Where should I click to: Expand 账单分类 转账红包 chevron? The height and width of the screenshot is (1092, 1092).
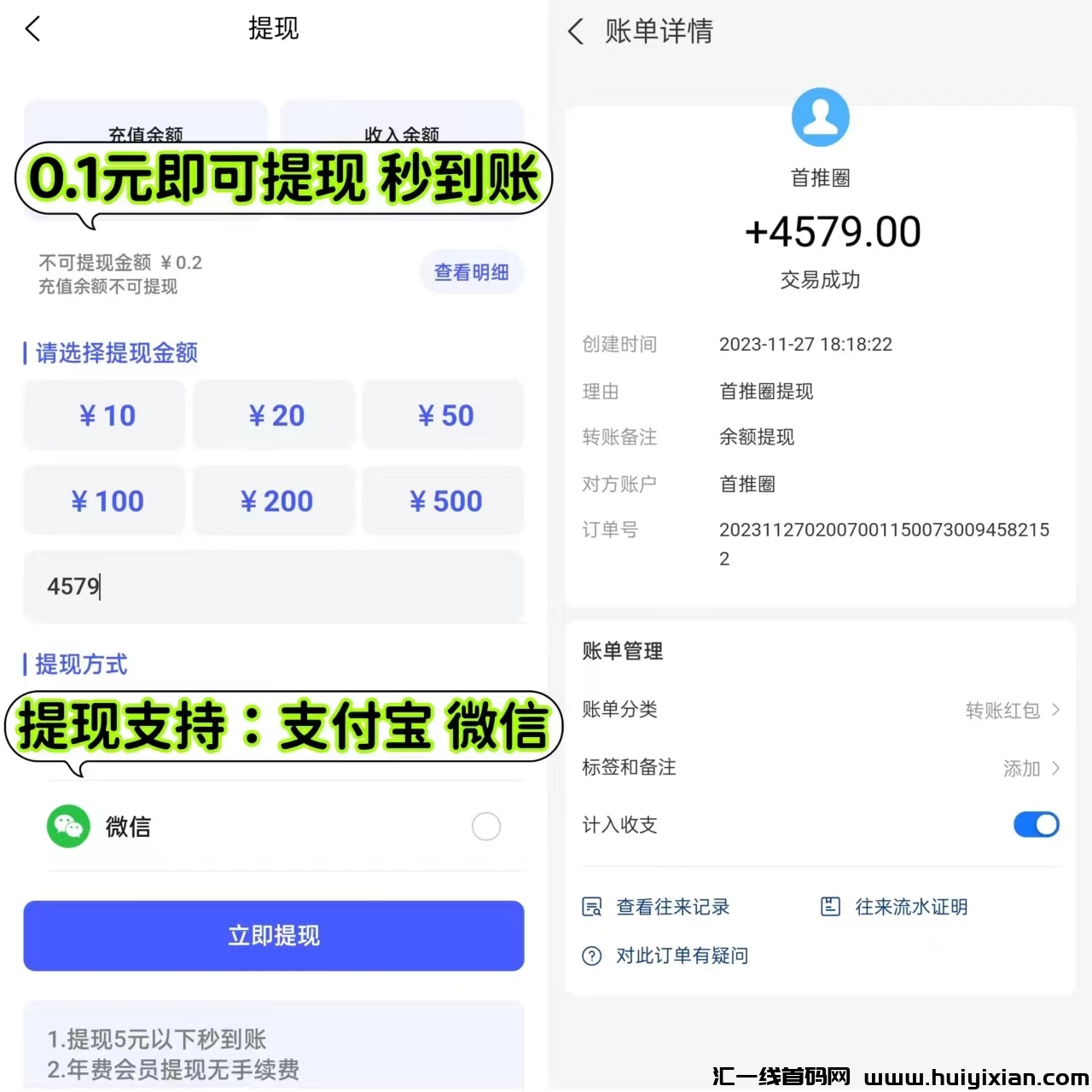coord(1056,710)
